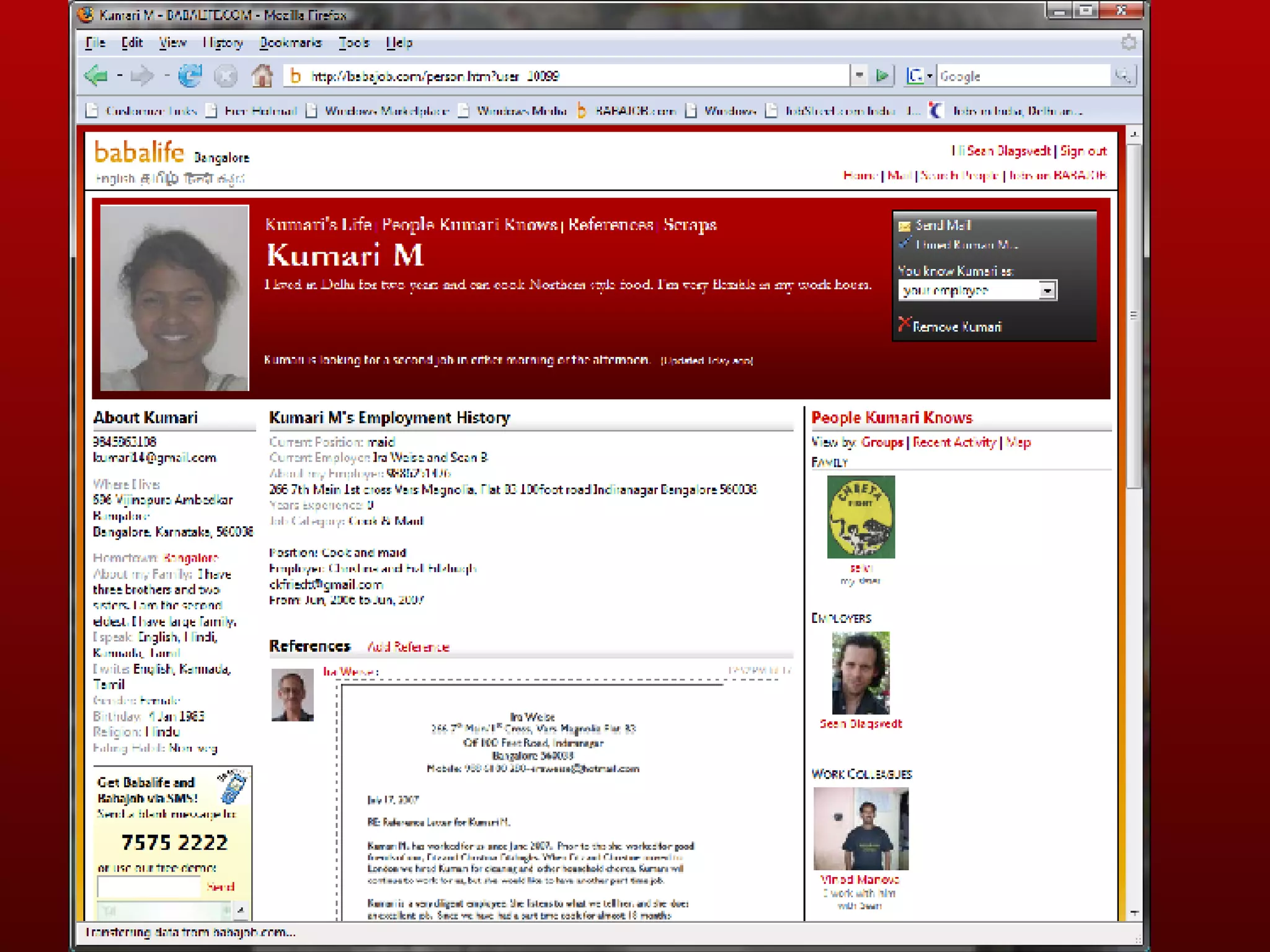1270x952 pixels.
Task: Reload the page with refresh icon
Action: pos(190,76)
